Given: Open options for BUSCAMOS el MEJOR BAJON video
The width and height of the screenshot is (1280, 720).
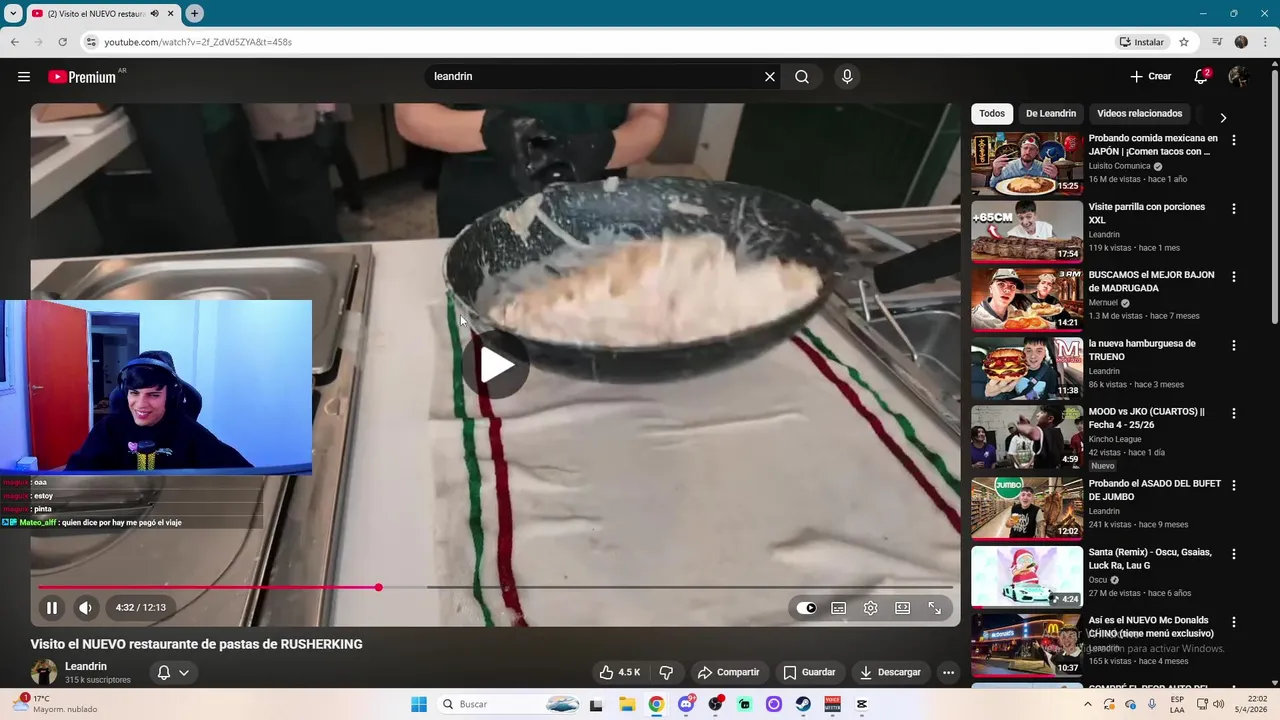Looking at the screenshot, I should tap(1233, 276).
